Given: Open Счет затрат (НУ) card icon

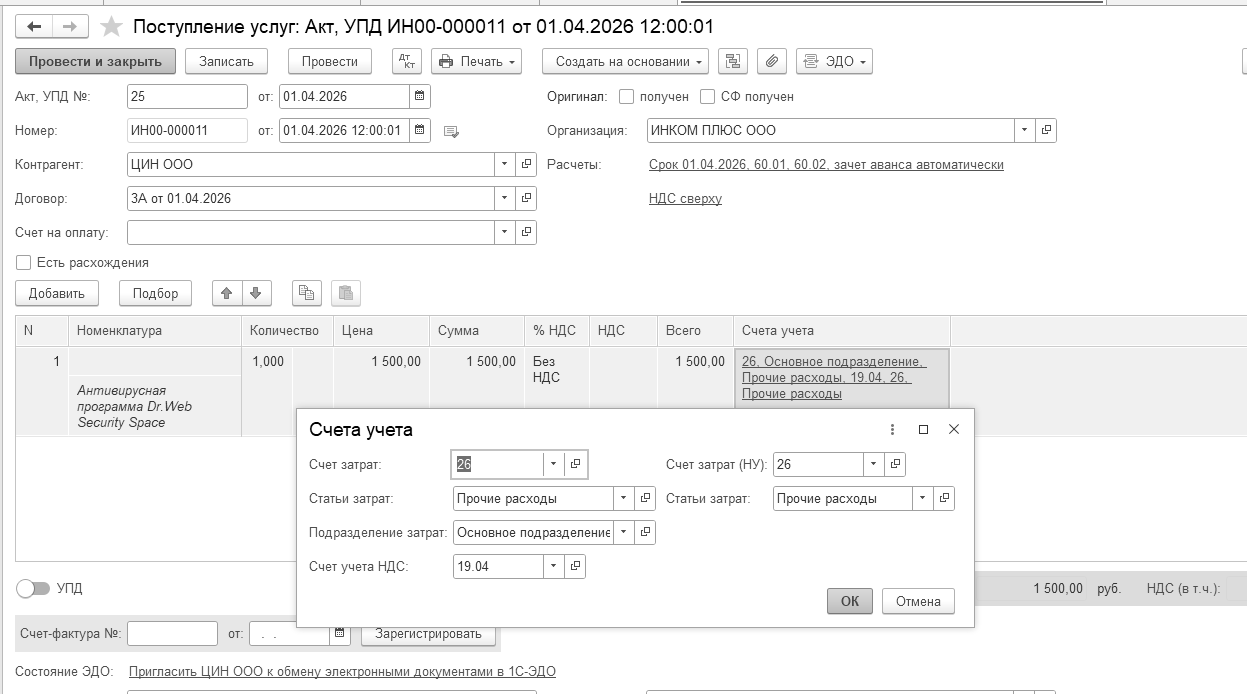Looking at the screenshot, I should click(x=895, y=464).
